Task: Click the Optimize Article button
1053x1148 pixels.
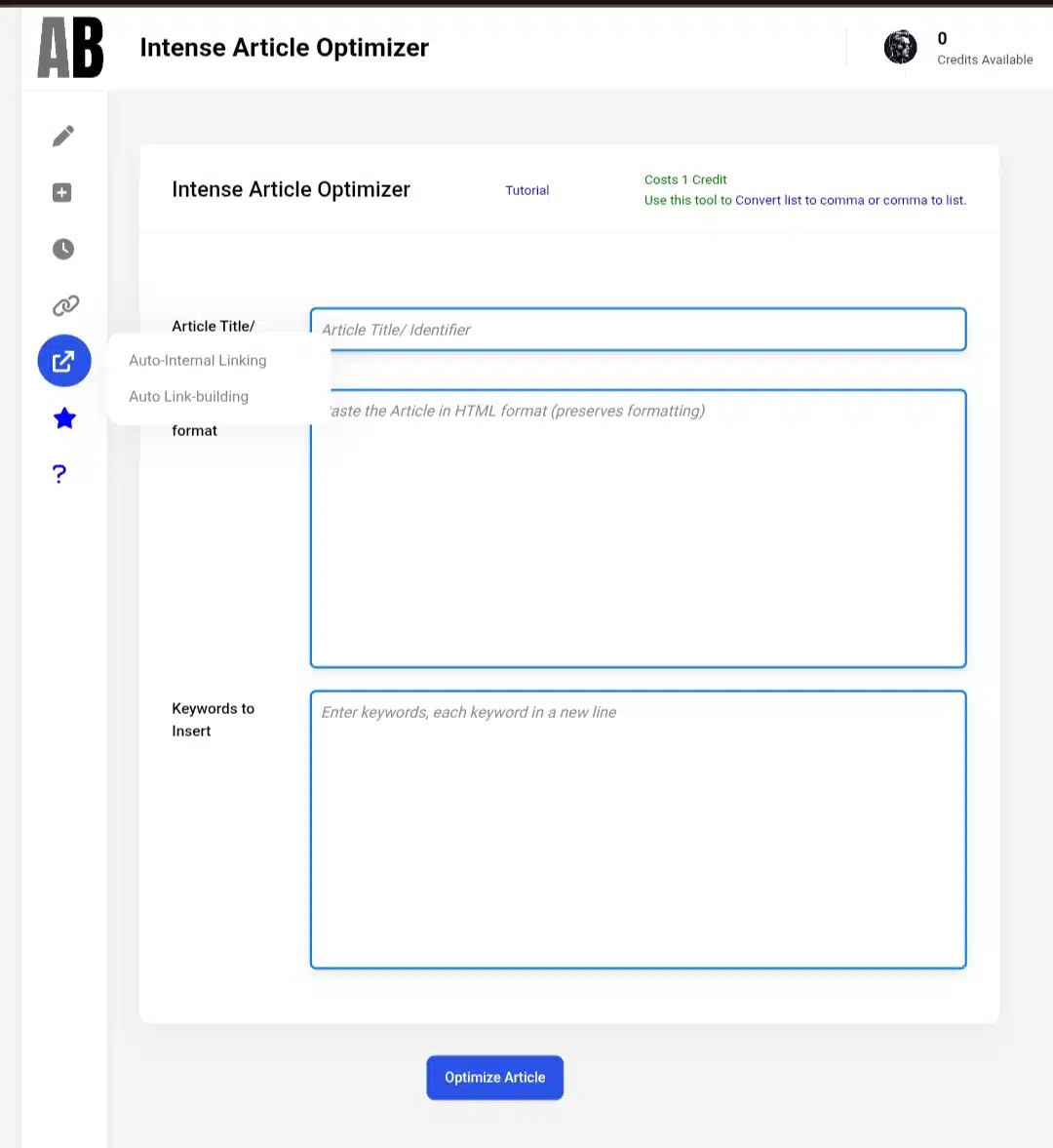Action: tap(494, 1078)
